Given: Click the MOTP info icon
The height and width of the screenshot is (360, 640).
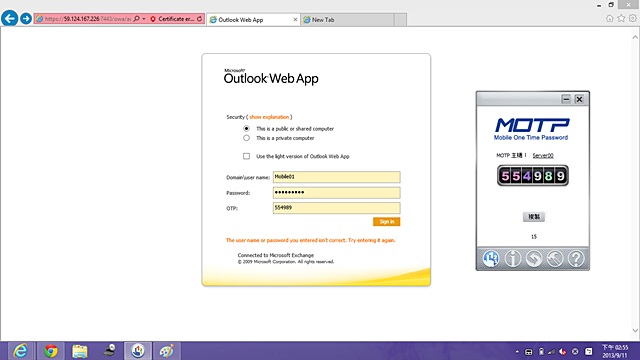Looking at the screenshot, I should pyautogui.click(x=513, y=258).
